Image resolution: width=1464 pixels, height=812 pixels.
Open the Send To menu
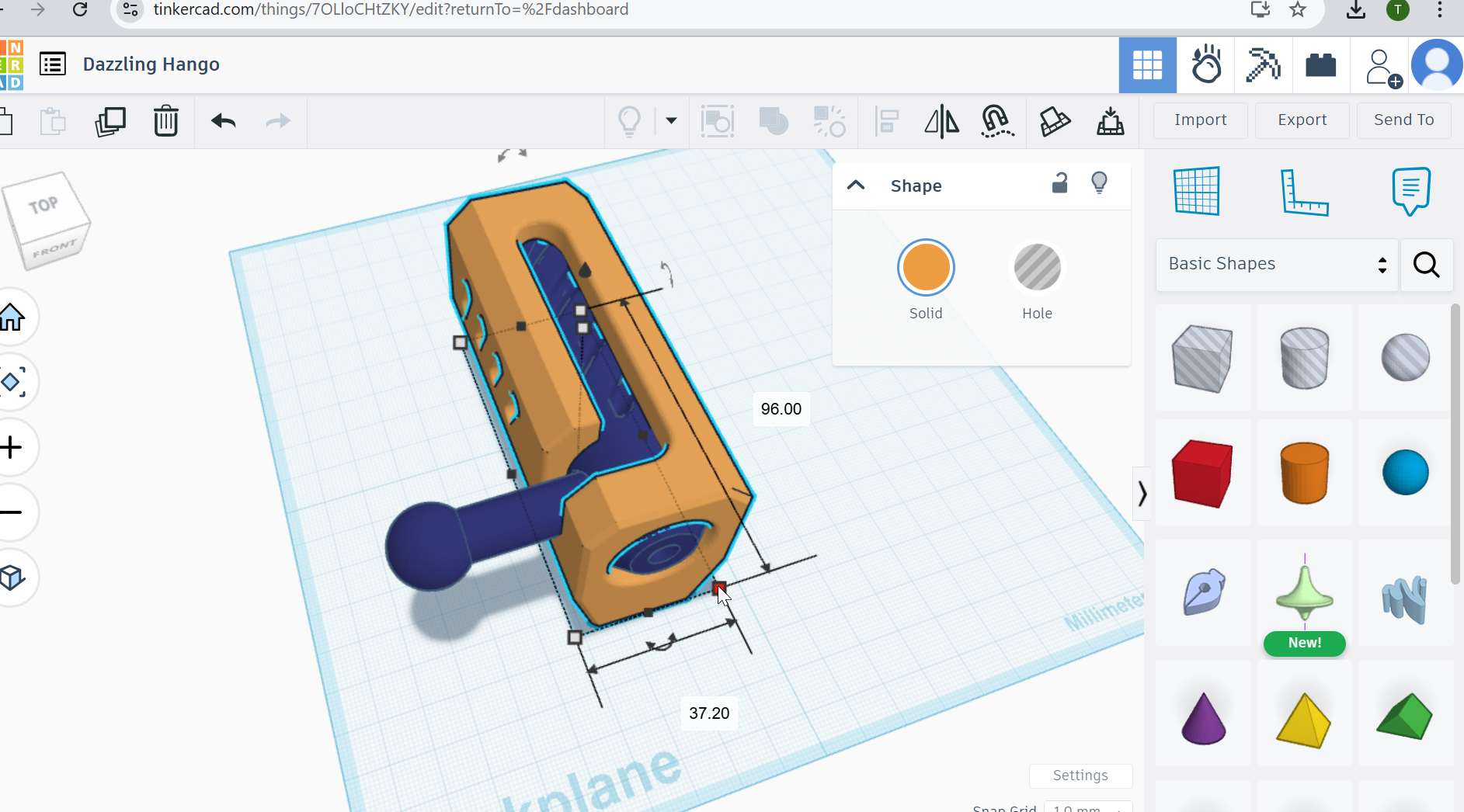[x=1403, y=120]
